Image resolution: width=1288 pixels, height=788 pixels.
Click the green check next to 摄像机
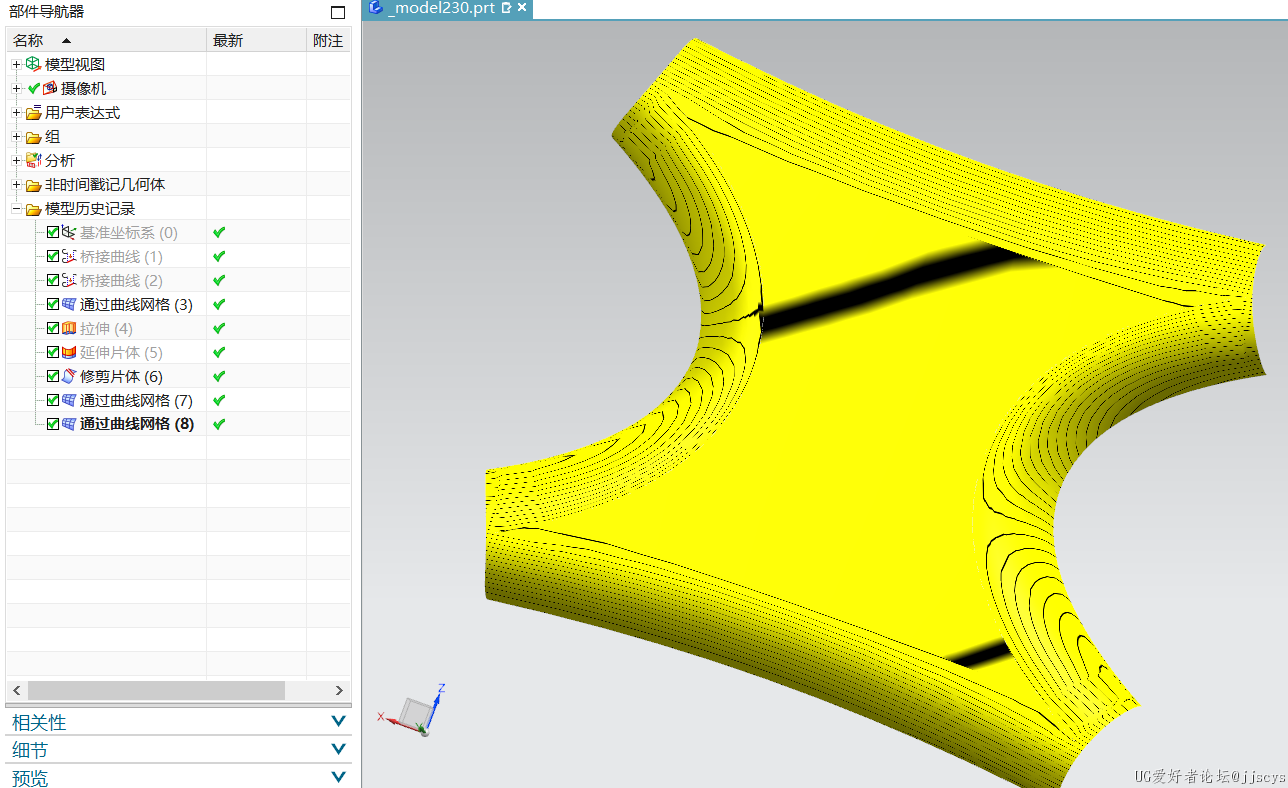pos(34,88)
